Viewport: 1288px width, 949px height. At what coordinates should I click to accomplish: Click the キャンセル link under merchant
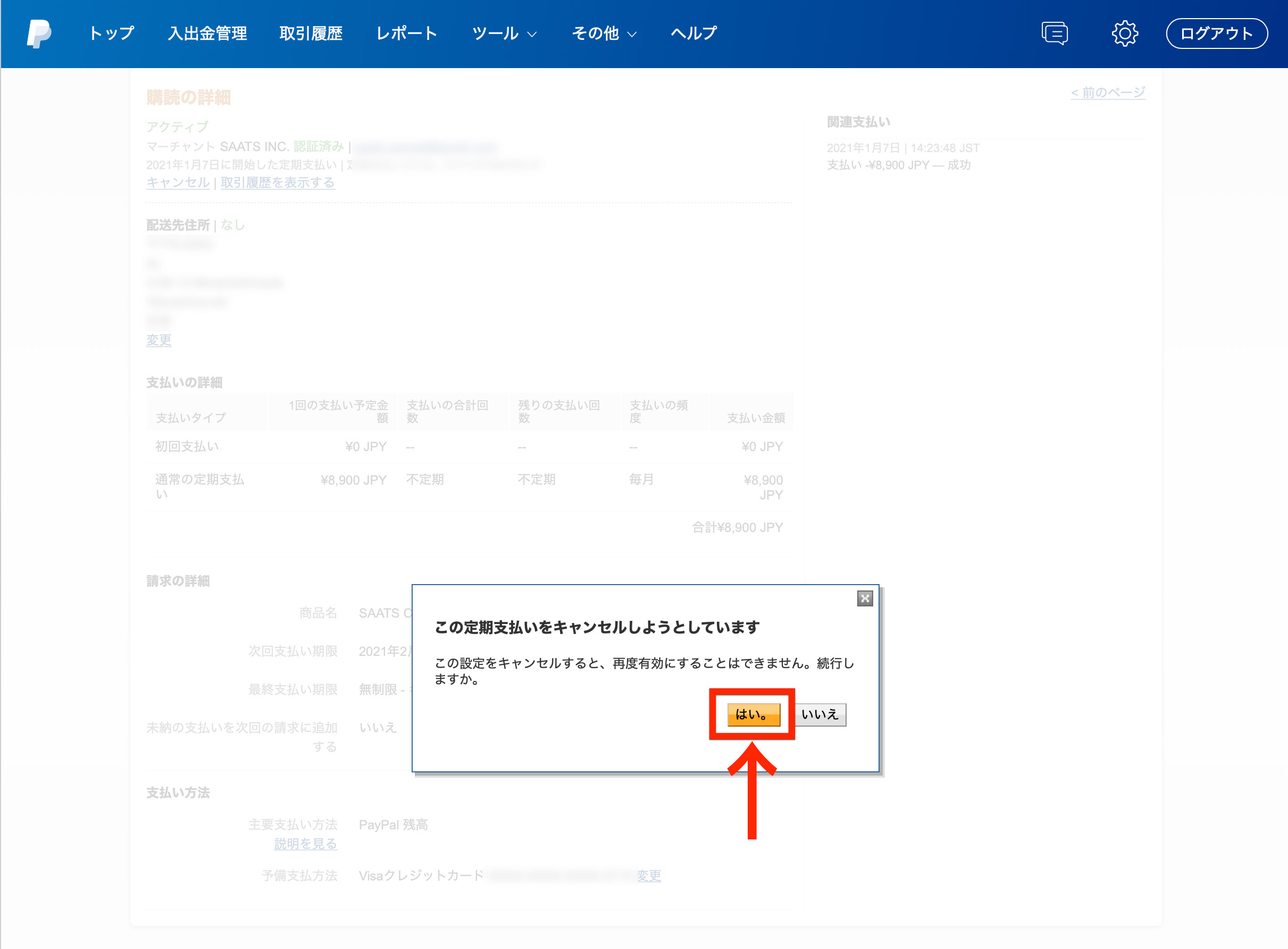(x=178, y=182)
